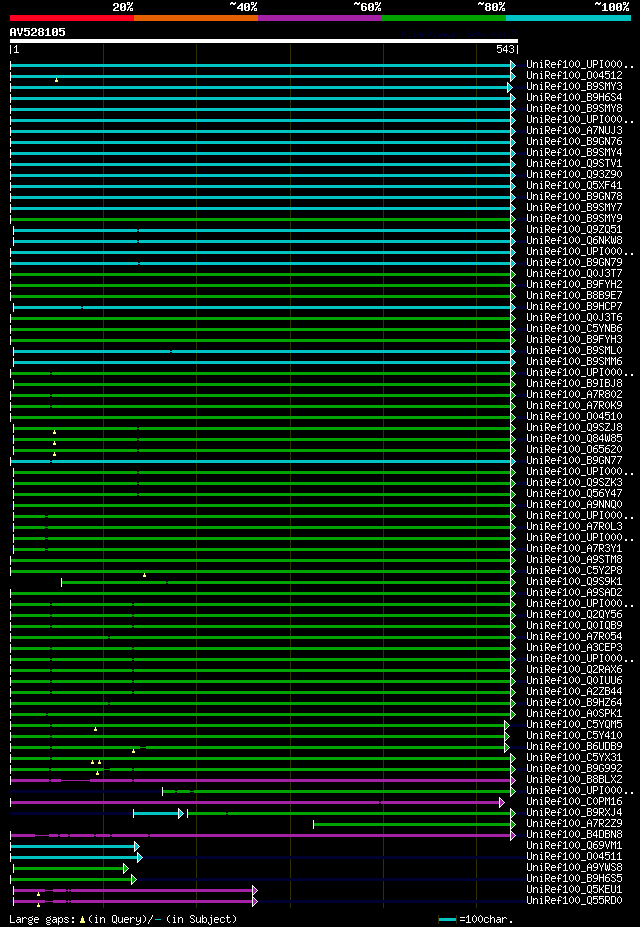
Task: Click the purple C0PM16 alignment bar
Action: [x=257, y=802]
